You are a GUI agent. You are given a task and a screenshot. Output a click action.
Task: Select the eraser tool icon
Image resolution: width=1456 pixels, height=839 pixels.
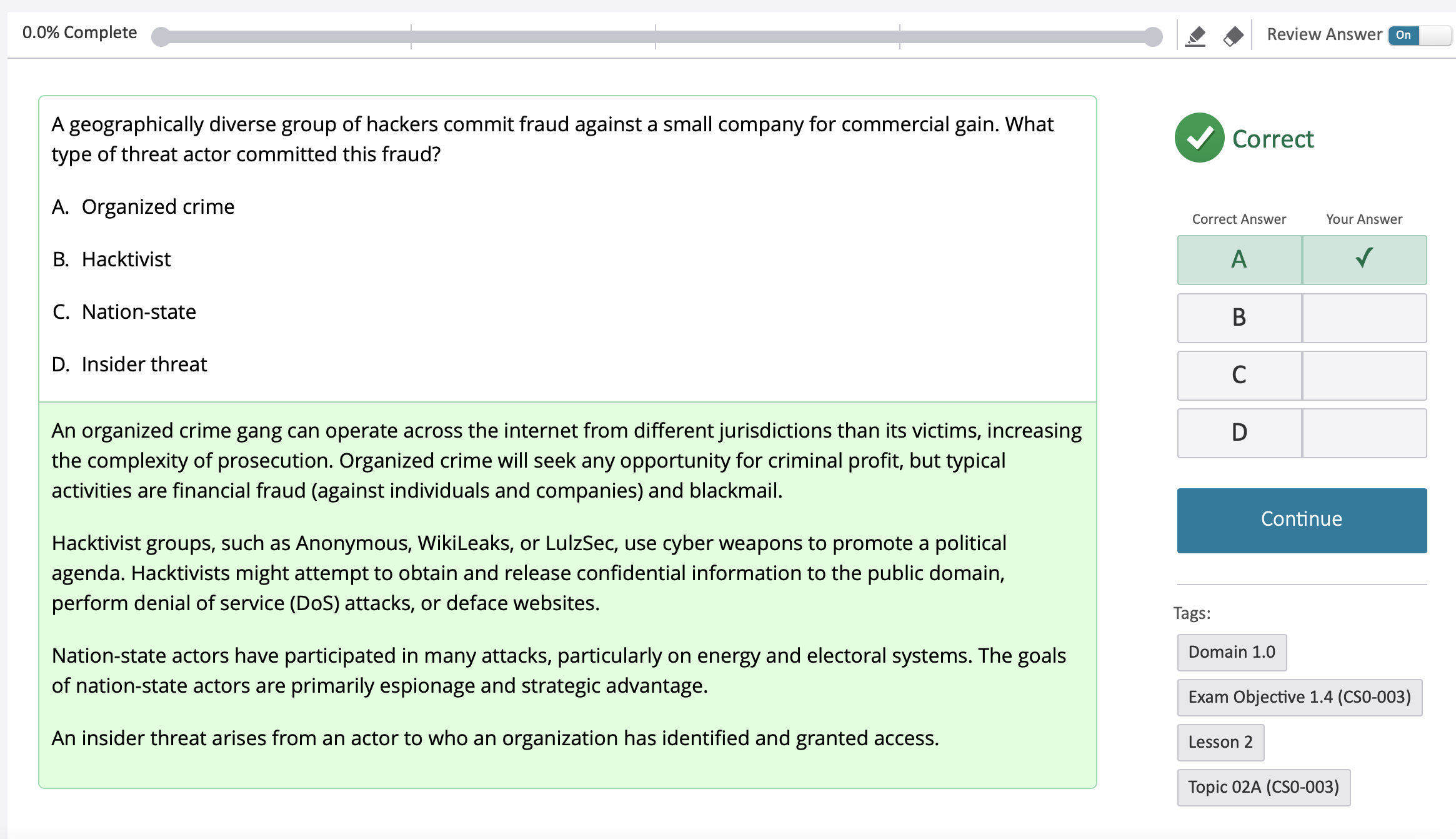1233,35
